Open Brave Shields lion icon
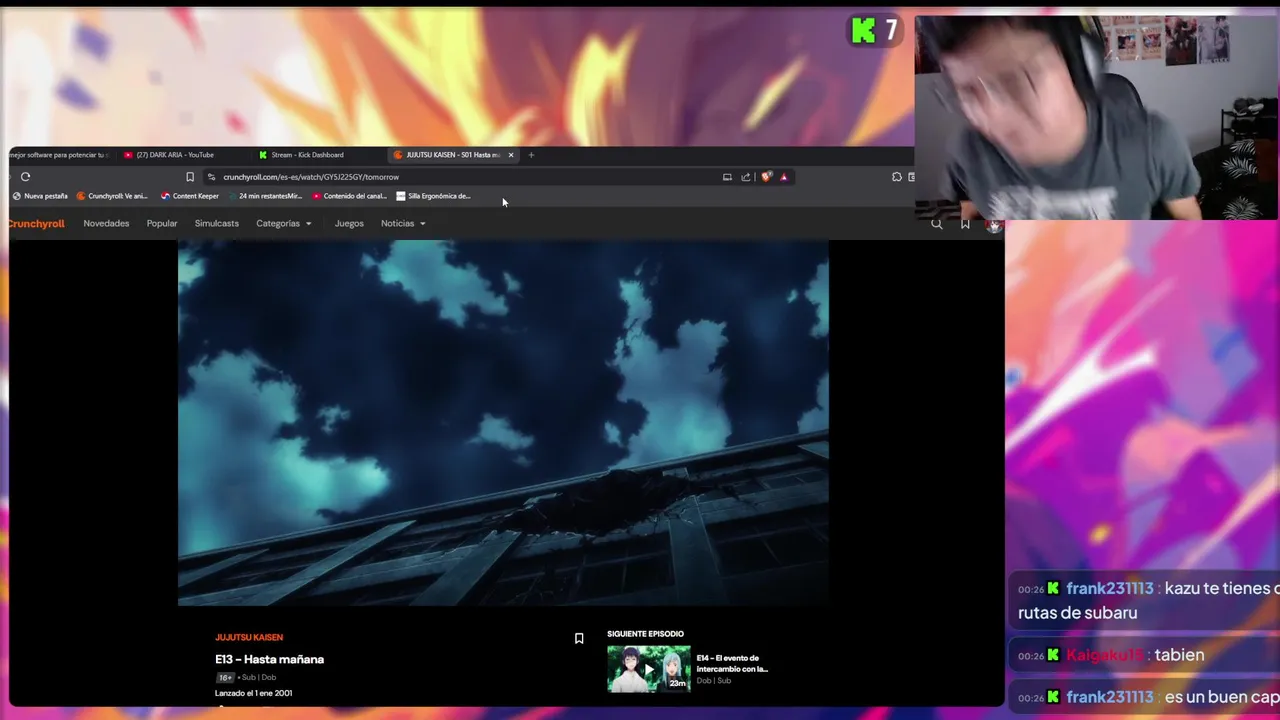1280x720 pixels. (766, 177)
